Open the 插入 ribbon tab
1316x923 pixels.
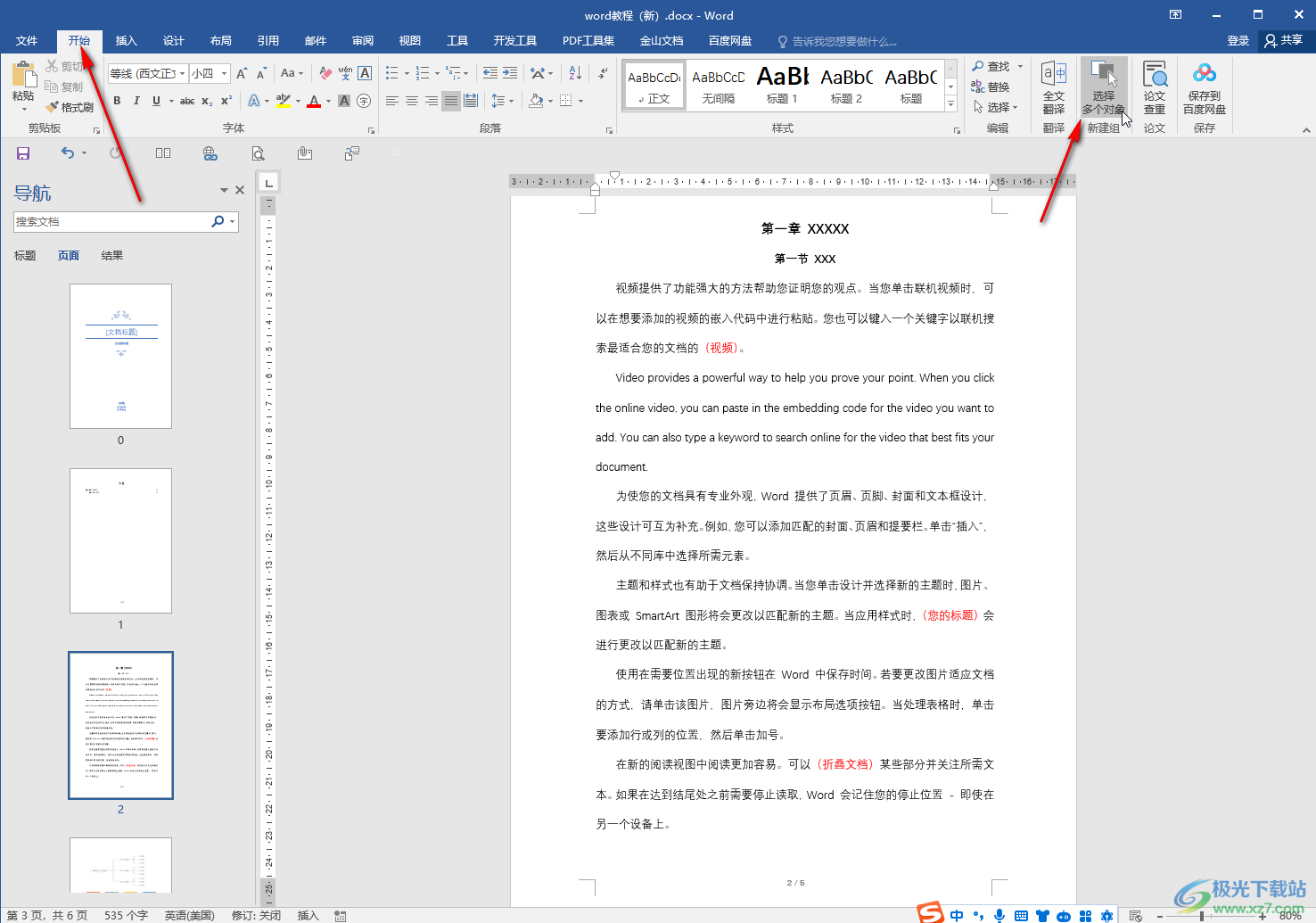127,41
